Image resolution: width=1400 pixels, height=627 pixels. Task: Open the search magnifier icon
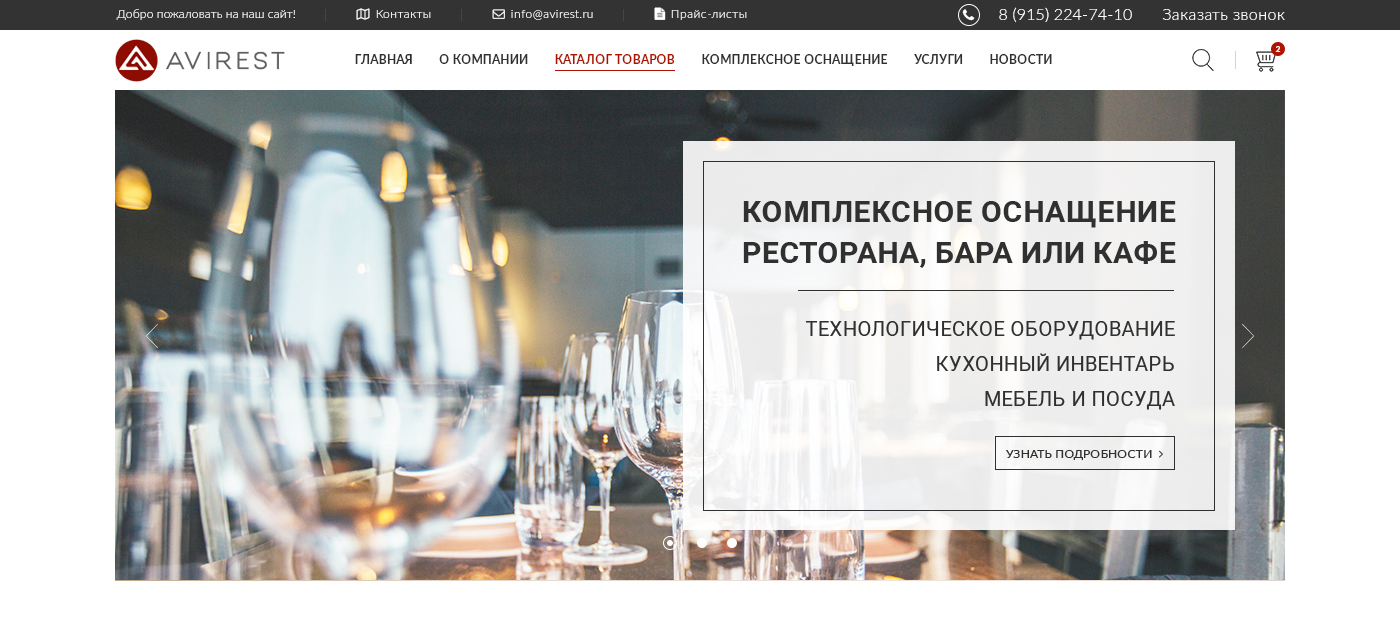[x=1203, y=60]
